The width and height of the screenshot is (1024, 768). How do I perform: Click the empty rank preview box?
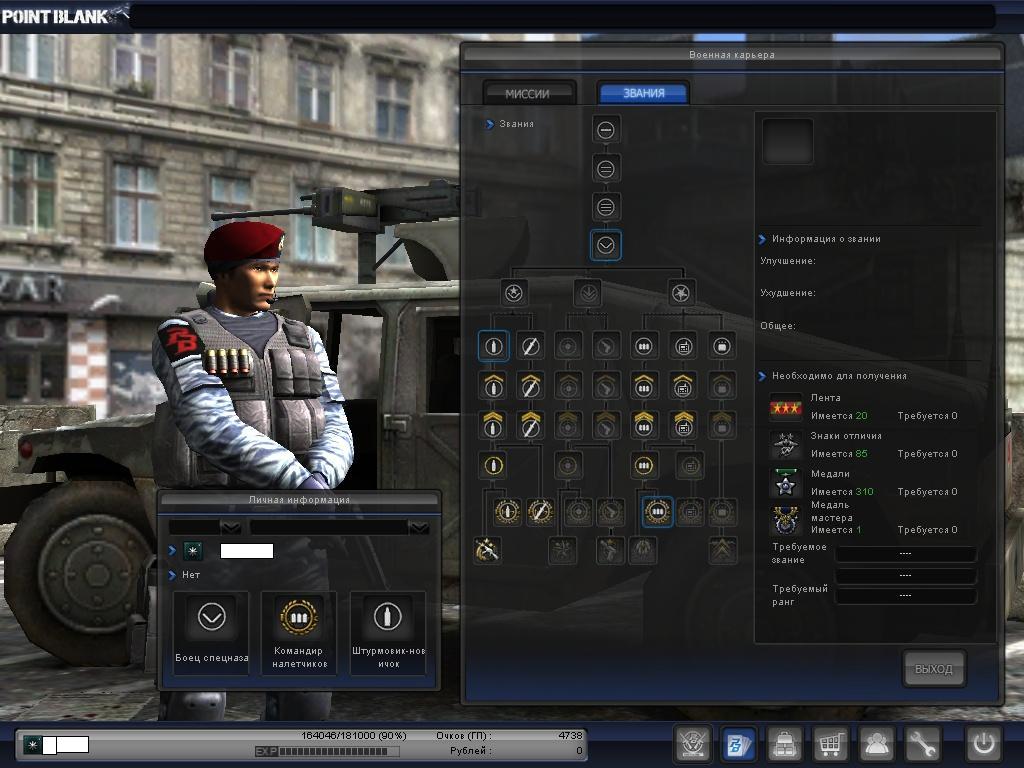[x=788, y=141]
